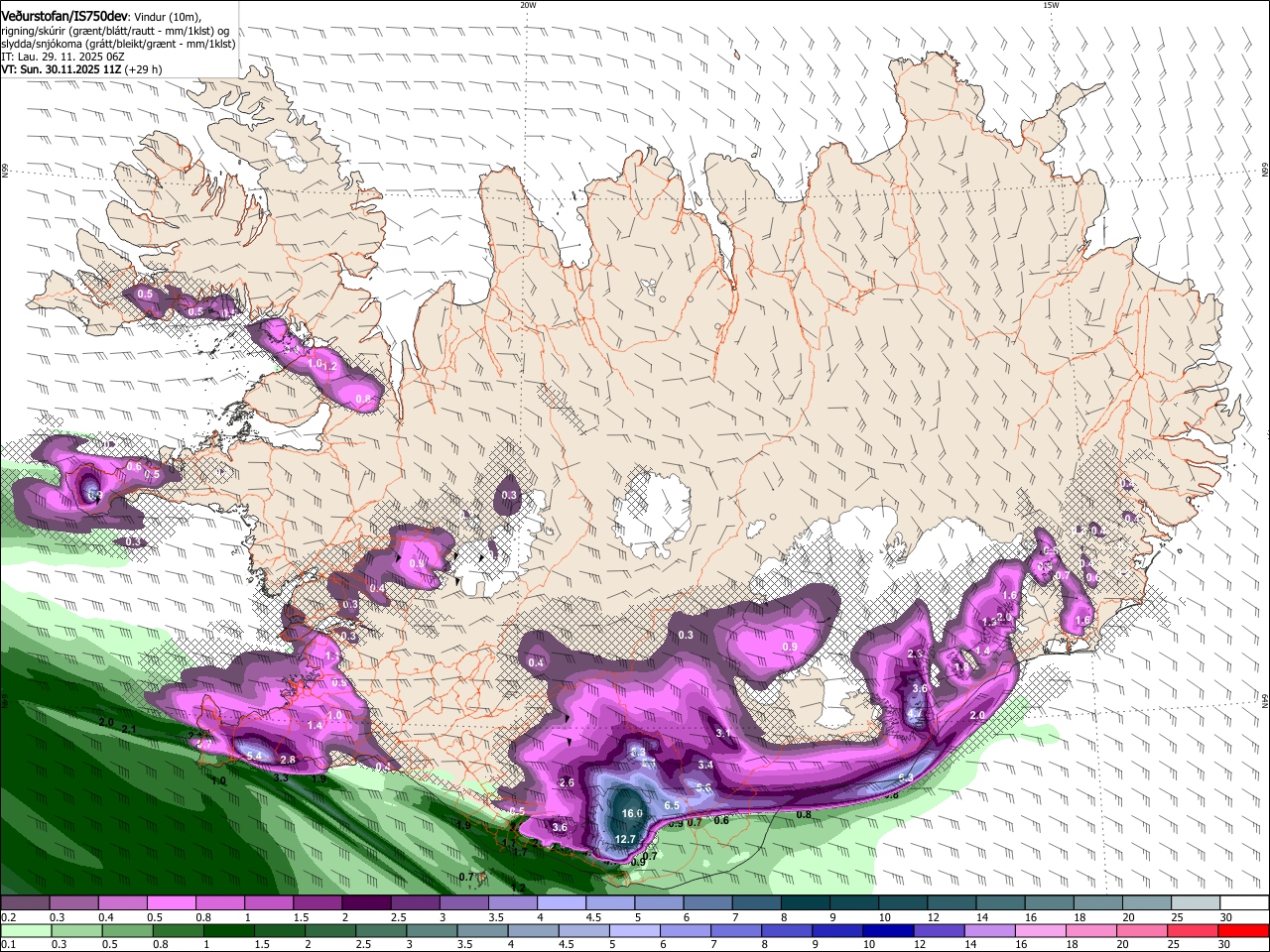Click the 3.3 value south of Reykjanes

tap(281, 777)
